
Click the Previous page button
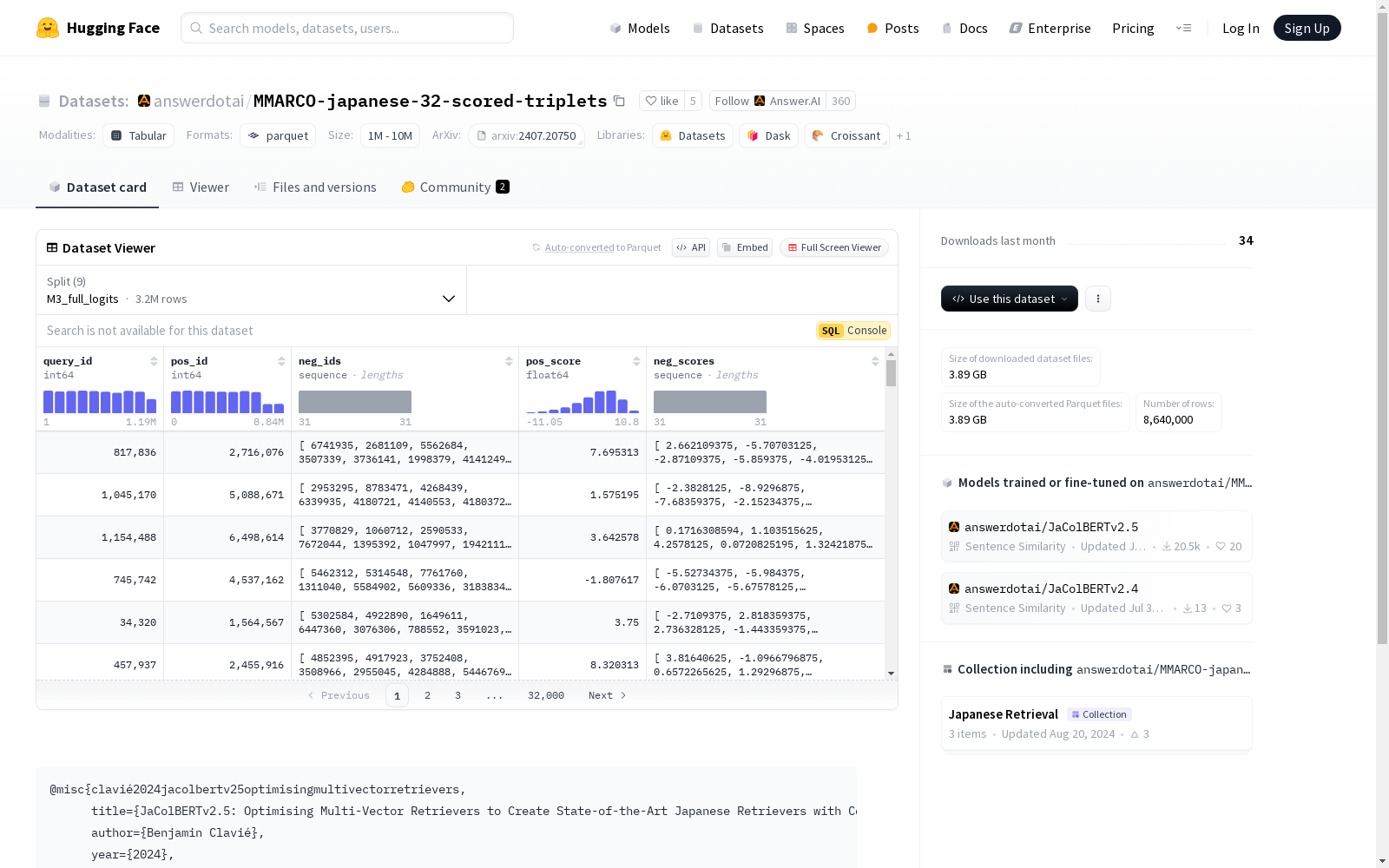point(339,695)
